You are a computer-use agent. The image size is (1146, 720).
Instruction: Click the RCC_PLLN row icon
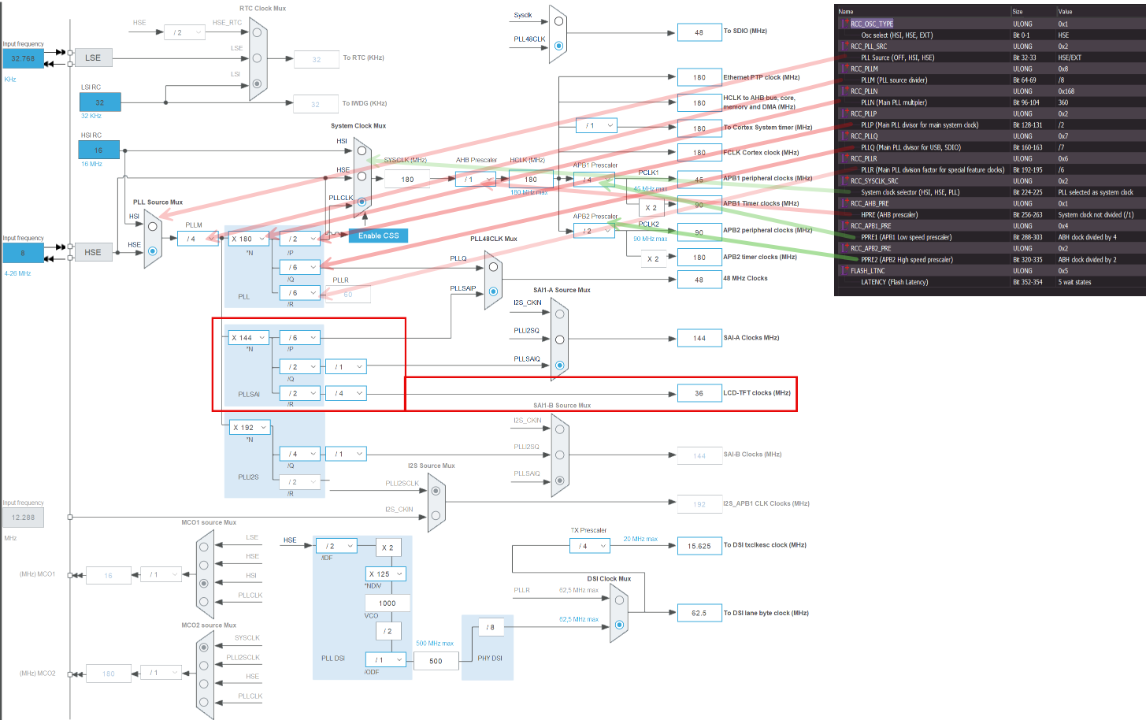point(843,91)
